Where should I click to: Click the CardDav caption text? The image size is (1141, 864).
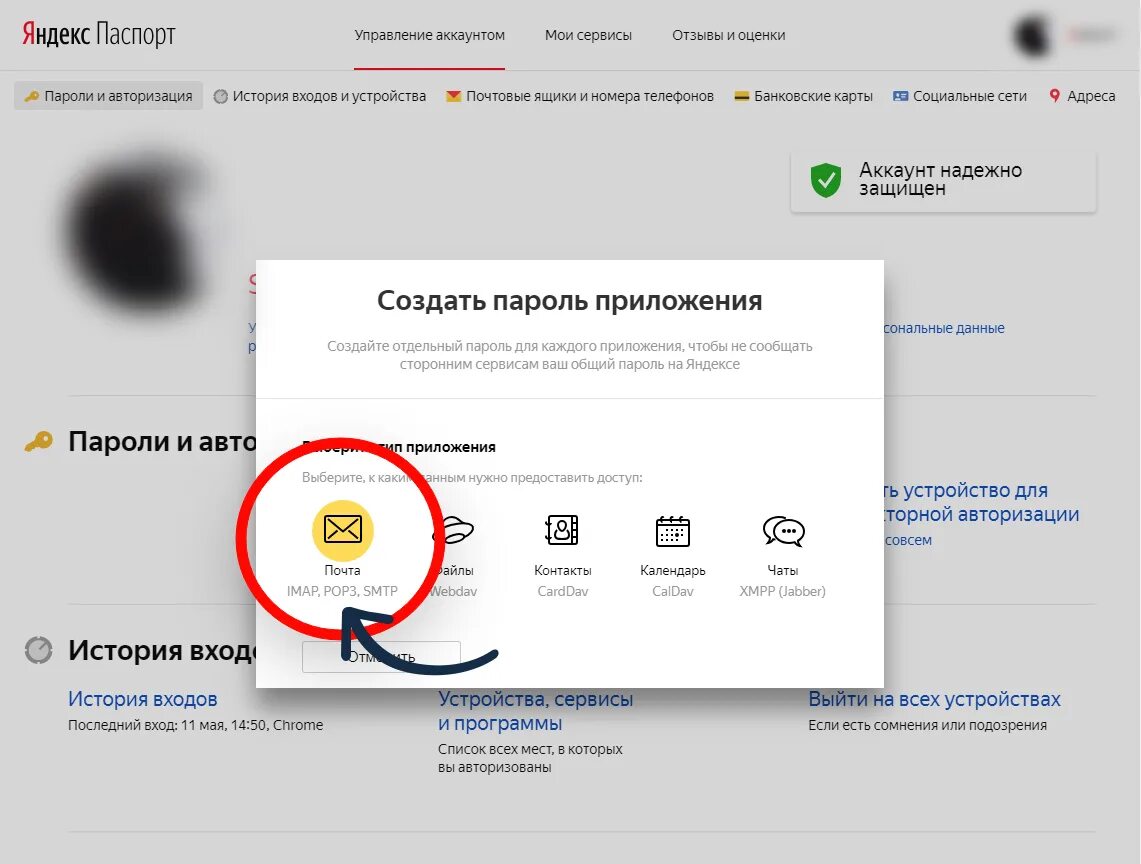point(562,591)
